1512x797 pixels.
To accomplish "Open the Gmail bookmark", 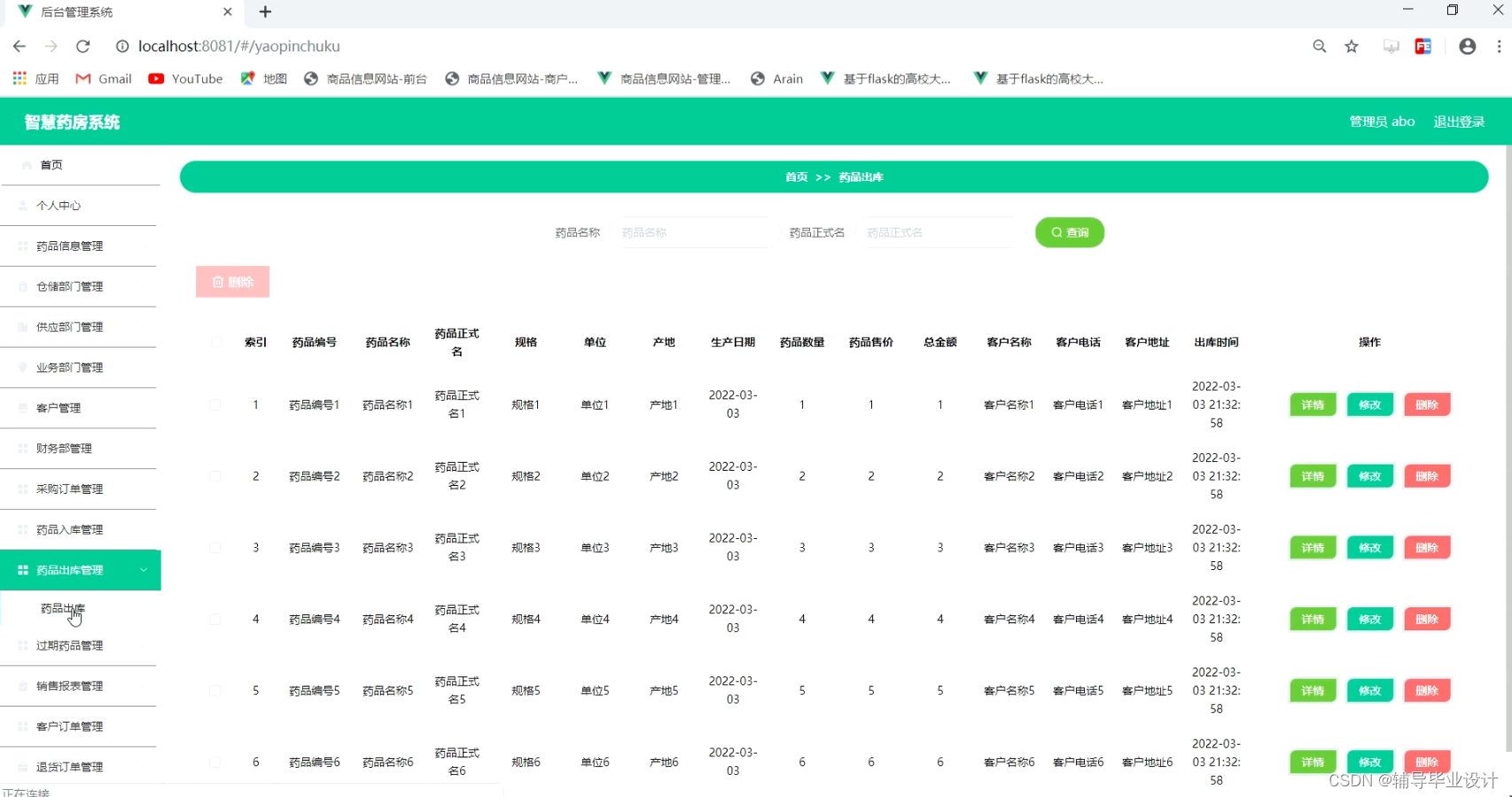I will click(104, 79).
